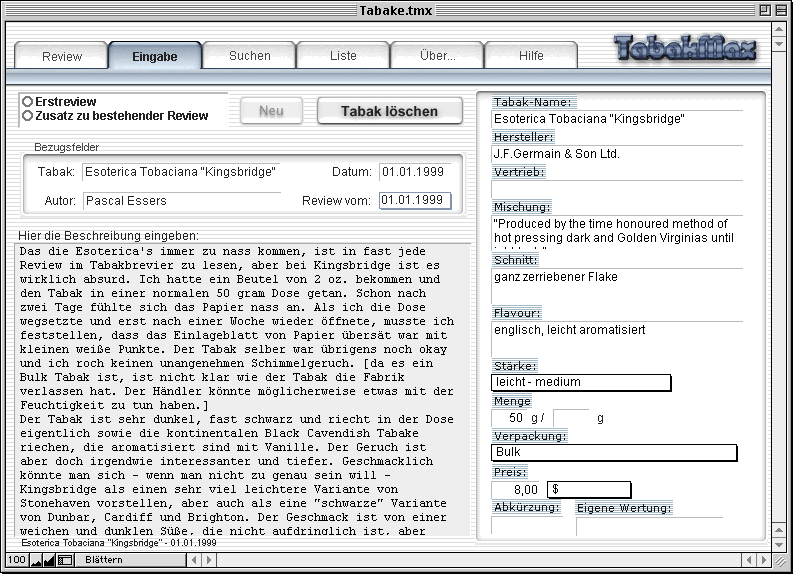The height and width of the screenshot is (574, 793).
Task: Click the Datum field
Action: (x=415, y=172)
